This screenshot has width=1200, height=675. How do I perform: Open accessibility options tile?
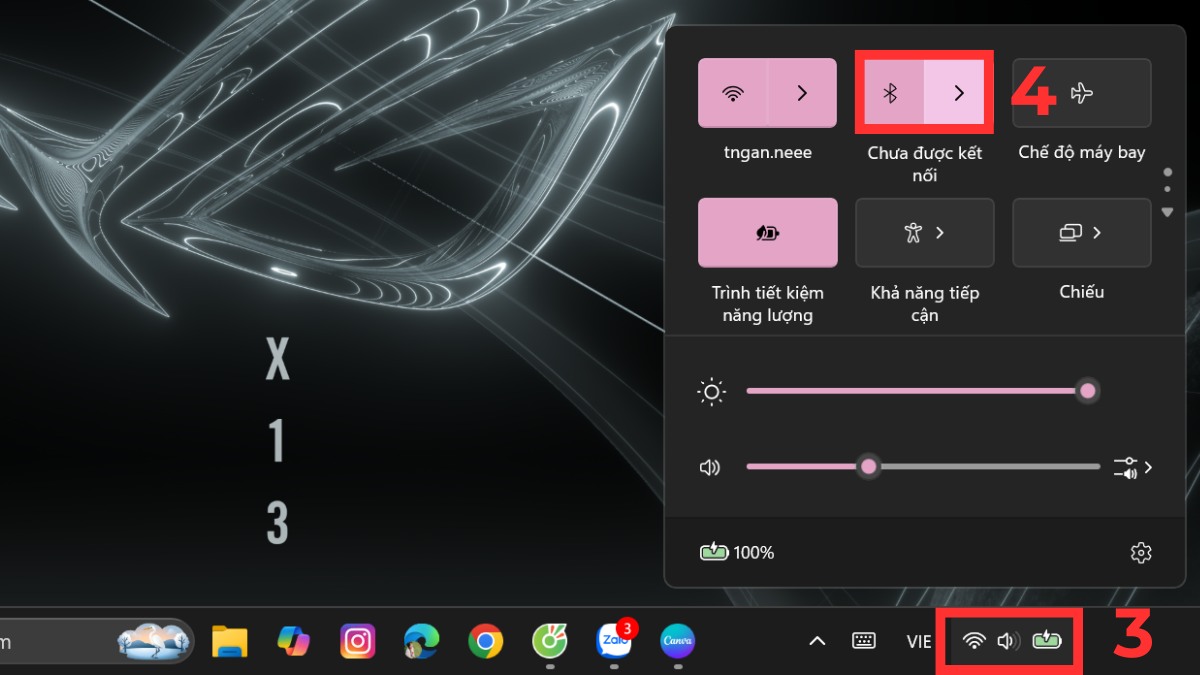pos(924,233)
